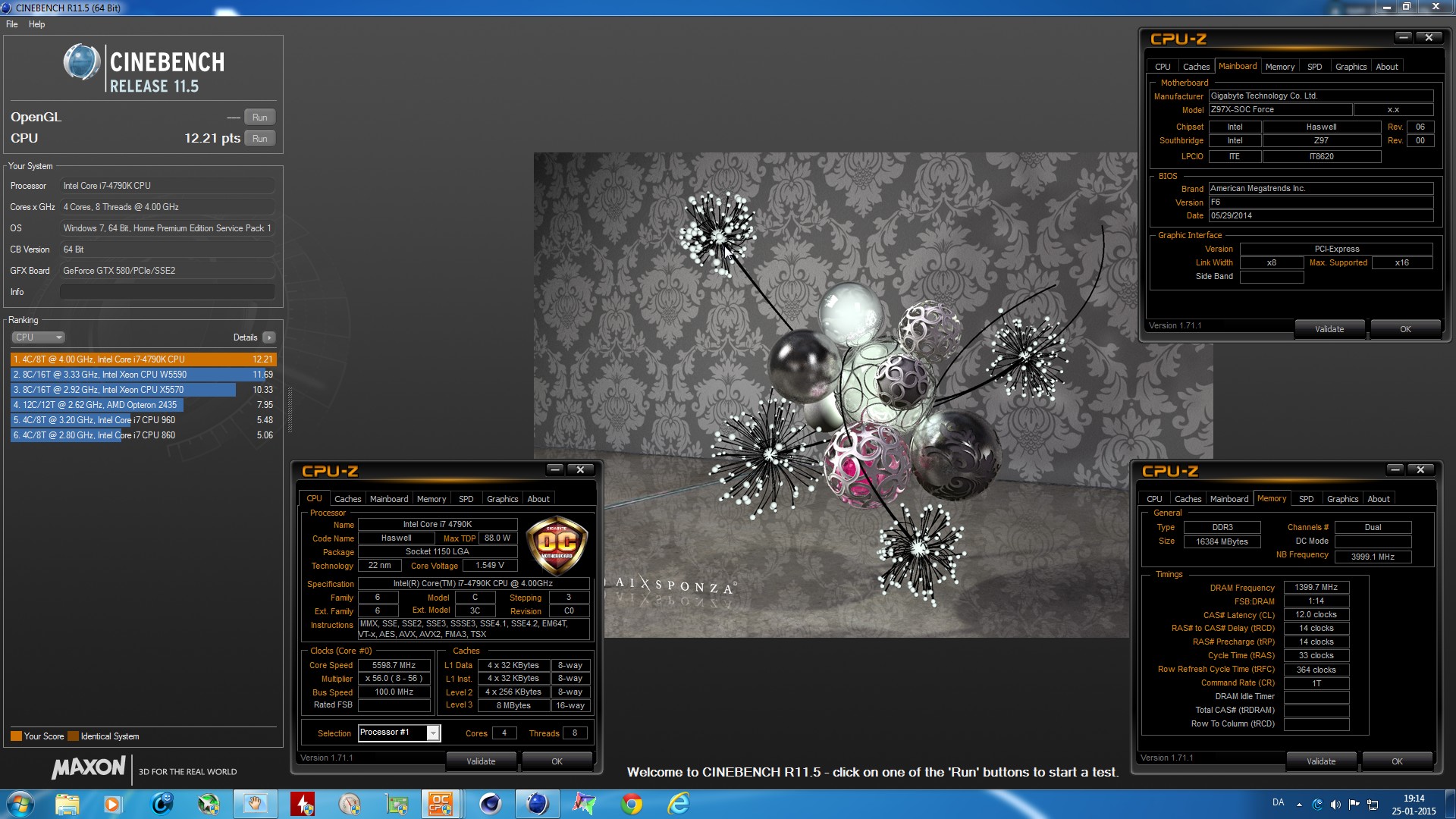Click the Z97X-SOC Force model field
This screenshot has height=819, width=1456.
[1280, 110]
